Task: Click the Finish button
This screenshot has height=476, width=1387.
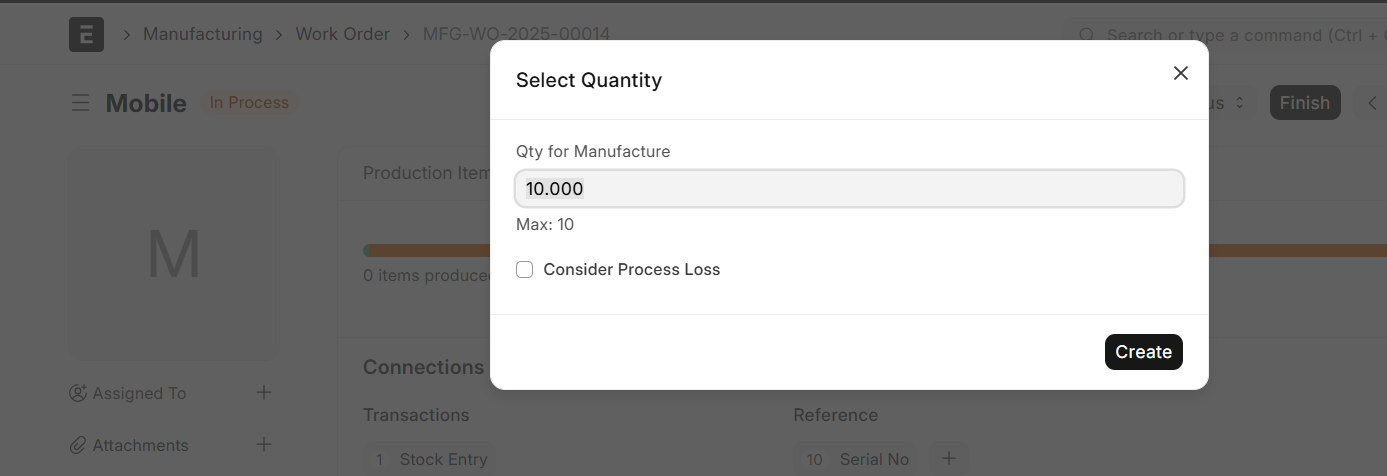Action: click(1304, 103)
